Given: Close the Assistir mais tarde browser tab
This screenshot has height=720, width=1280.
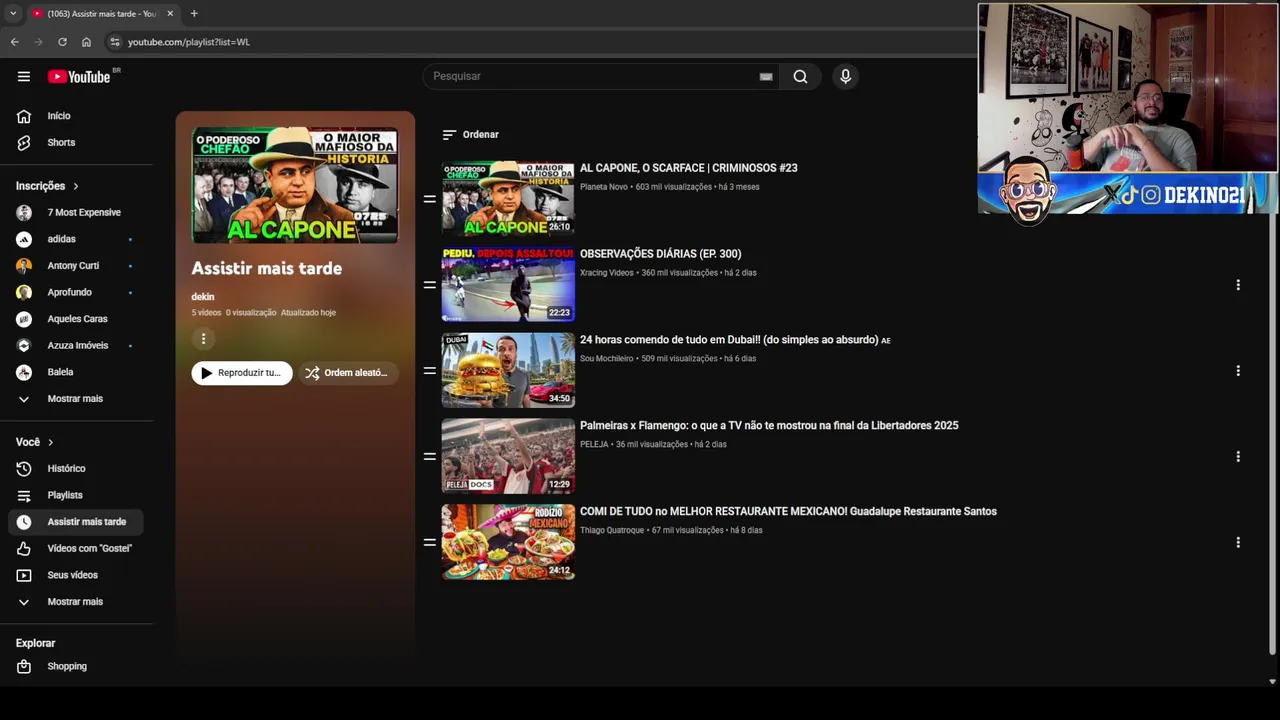Looking at the screenshot, I should 170,14.
